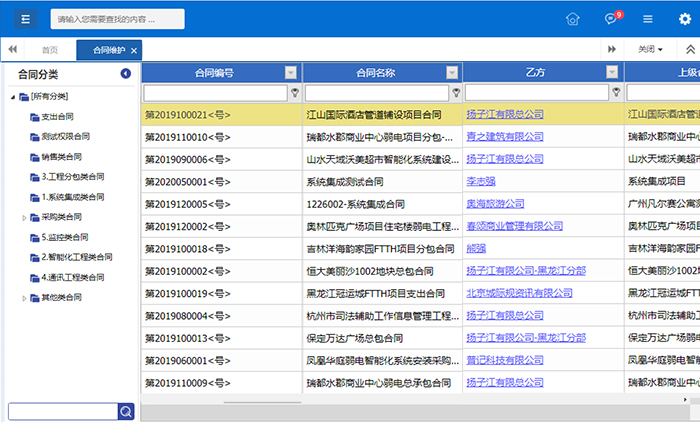
Task: Expand the 其他类合同 tree node
Action: point(24,298)
